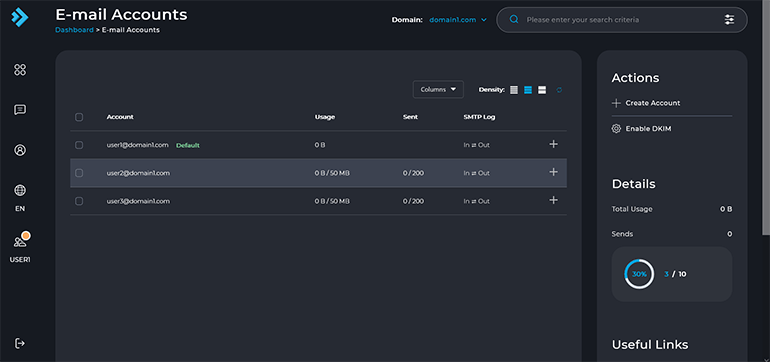Viewport: 770px width, 362px height.
Task: Click the EN language label
Action: 20,209
